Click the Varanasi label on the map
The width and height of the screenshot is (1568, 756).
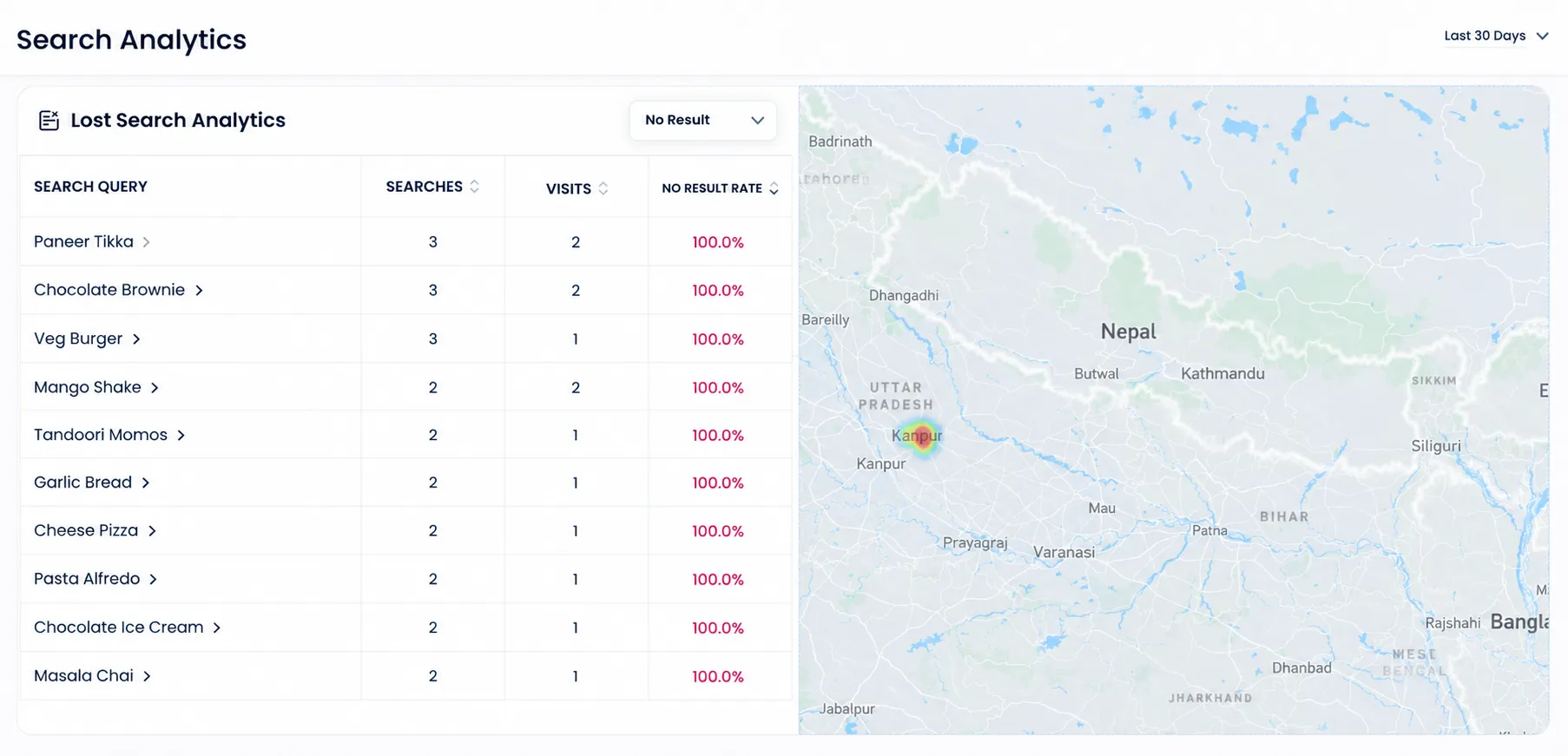pyautogui.click(x=1064, y=552)
